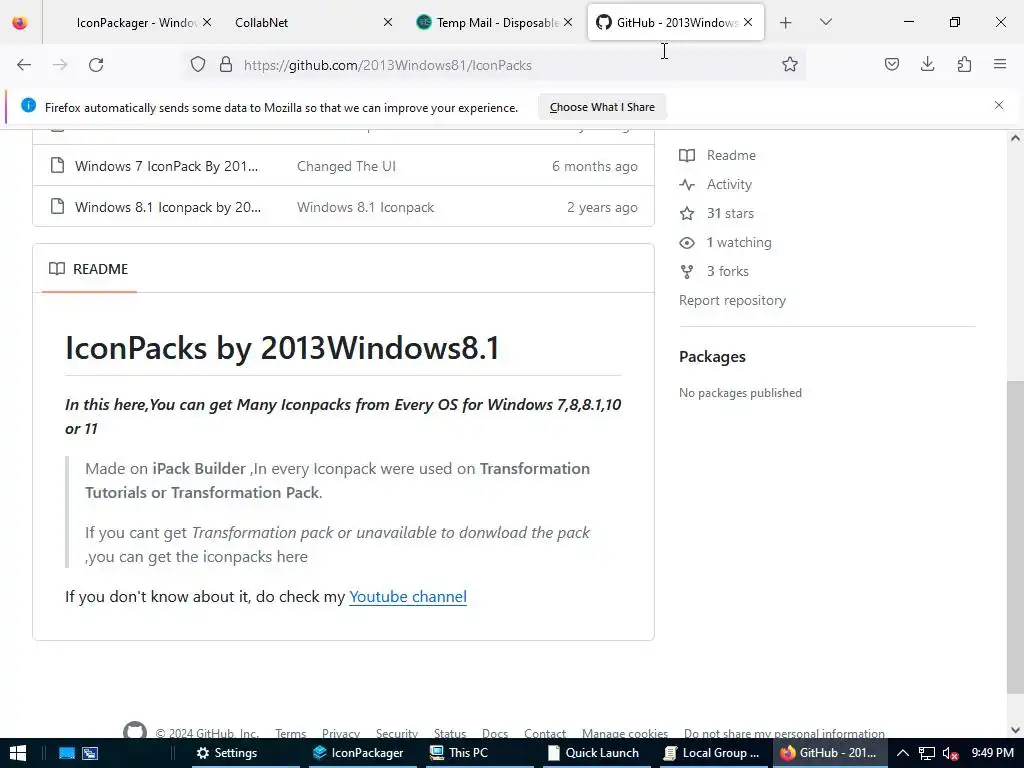This screenshot has width=1024, height=768.
Task: Save page to Pocket
Action: 891,65
